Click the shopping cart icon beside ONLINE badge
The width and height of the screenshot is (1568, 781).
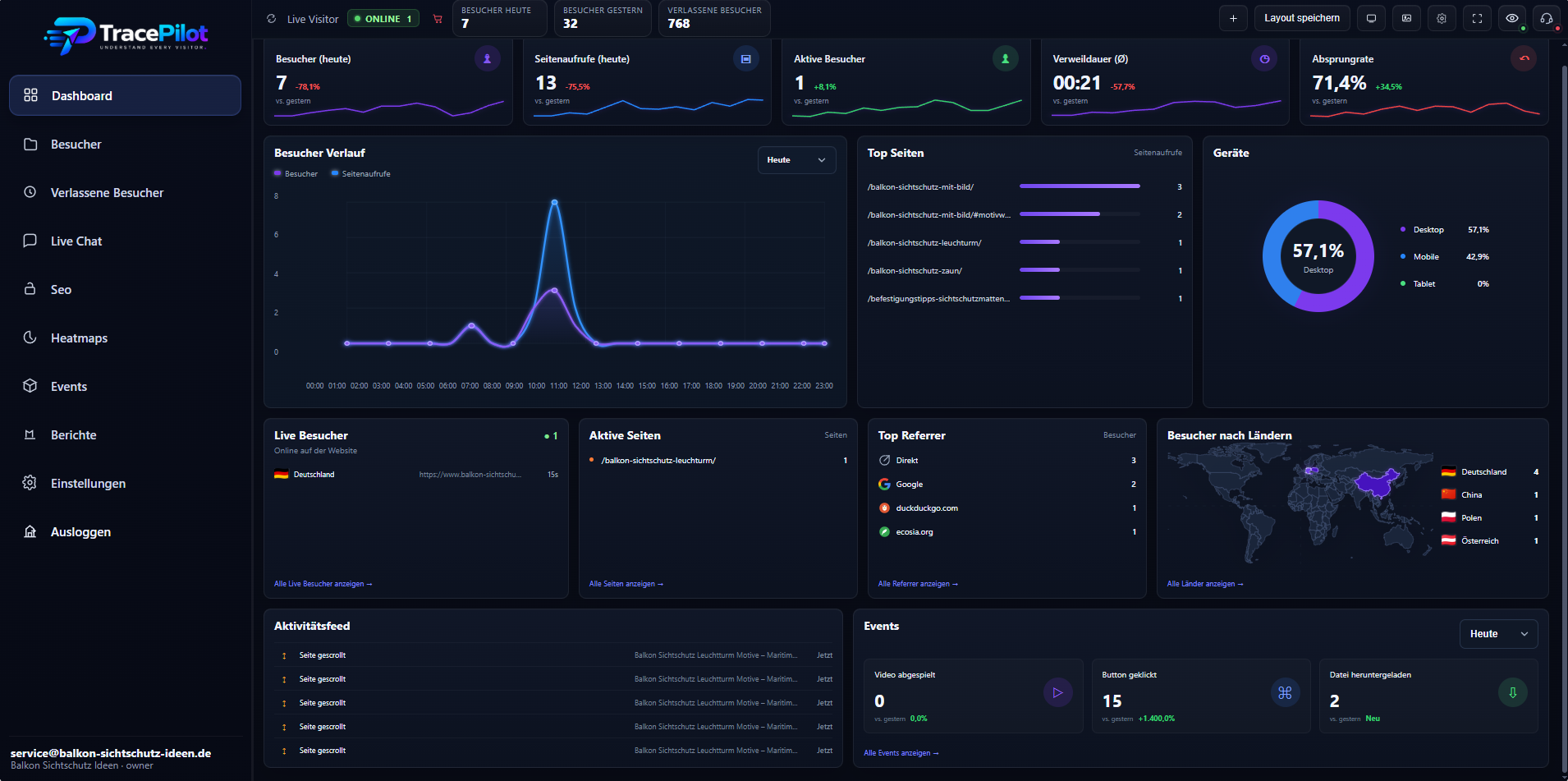coord(438,19)
